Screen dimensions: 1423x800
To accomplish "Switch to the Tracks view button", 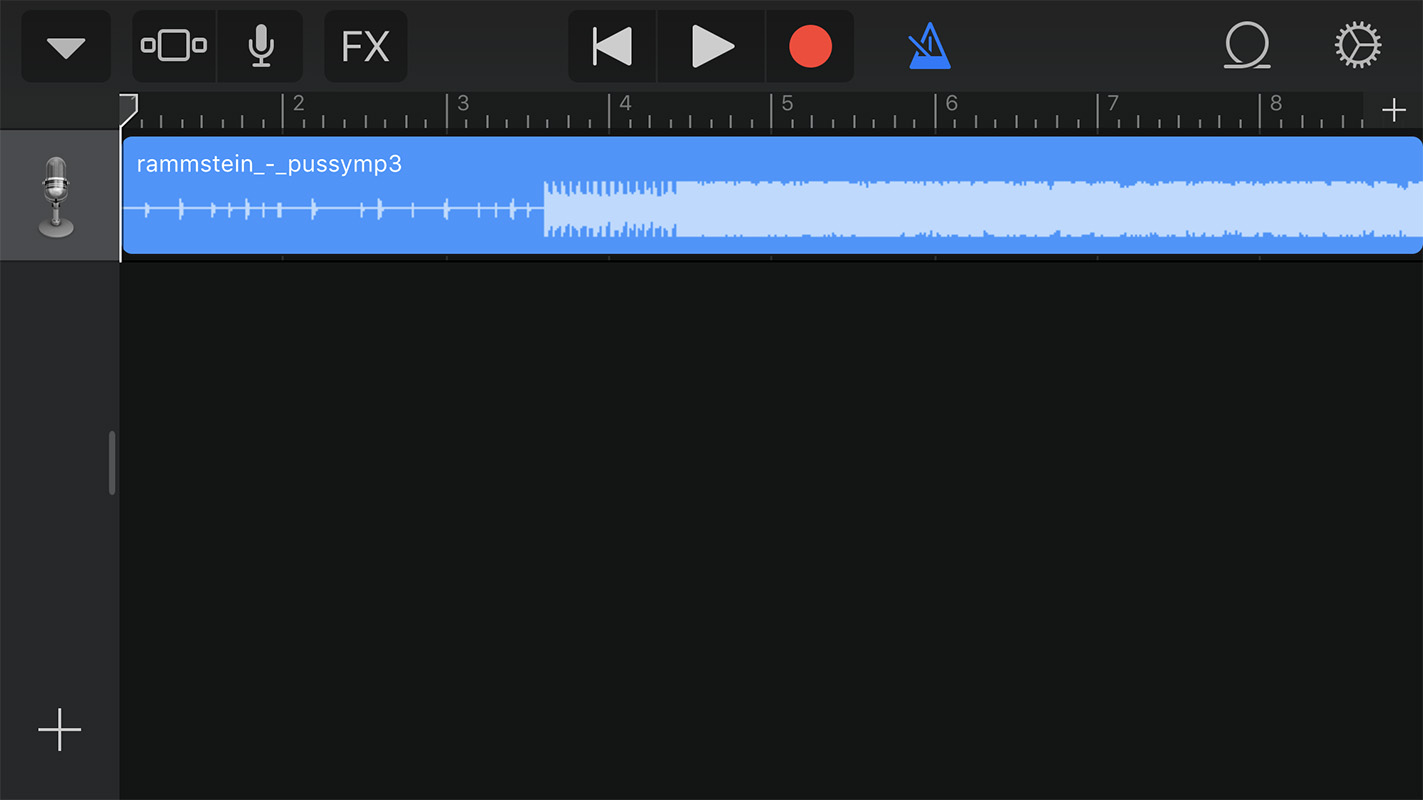I will (174, 46).
